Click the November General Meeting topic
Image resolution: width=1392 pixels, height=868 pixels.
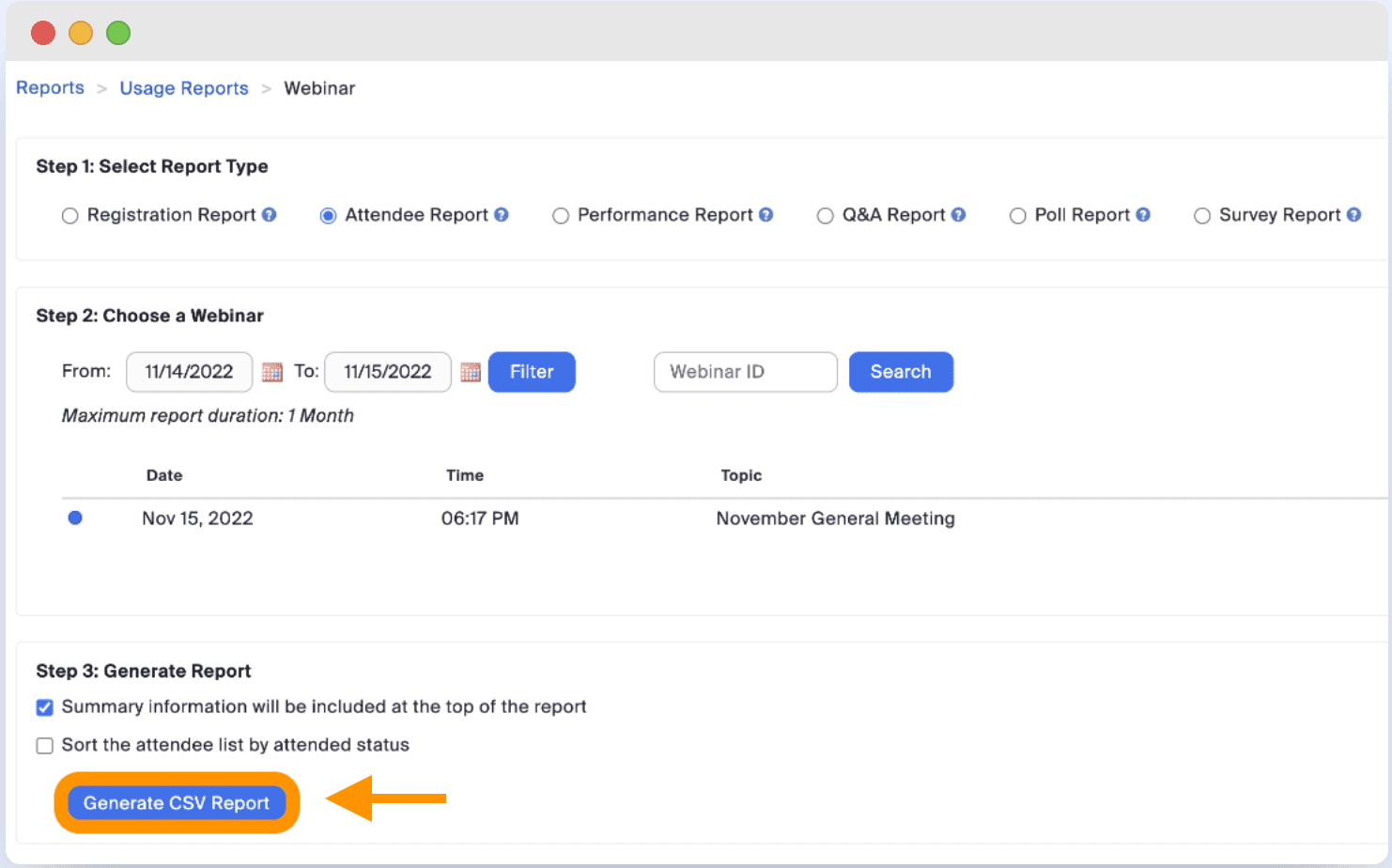coord(835,519)
